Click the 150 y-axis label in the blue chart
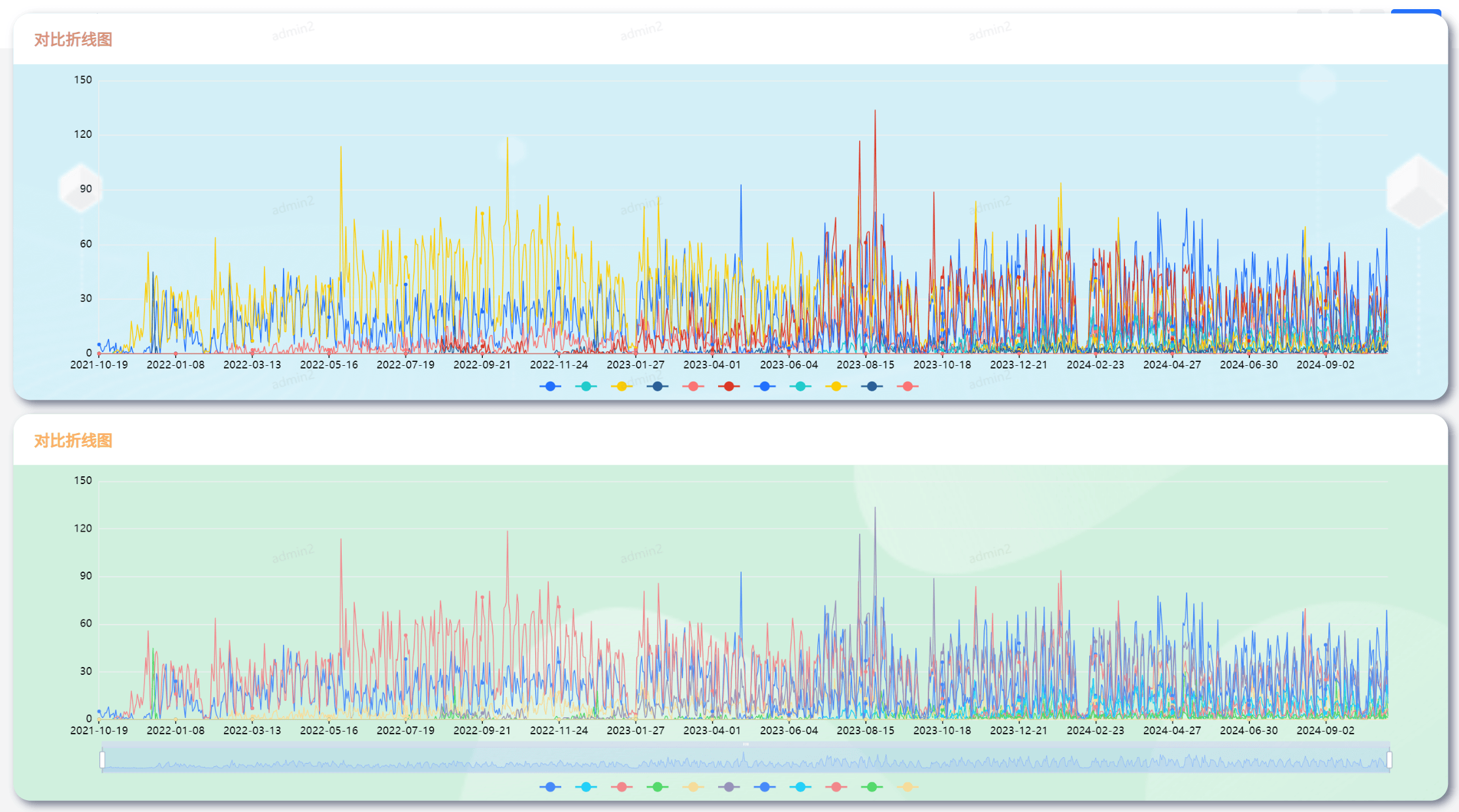 coord(83,80)
